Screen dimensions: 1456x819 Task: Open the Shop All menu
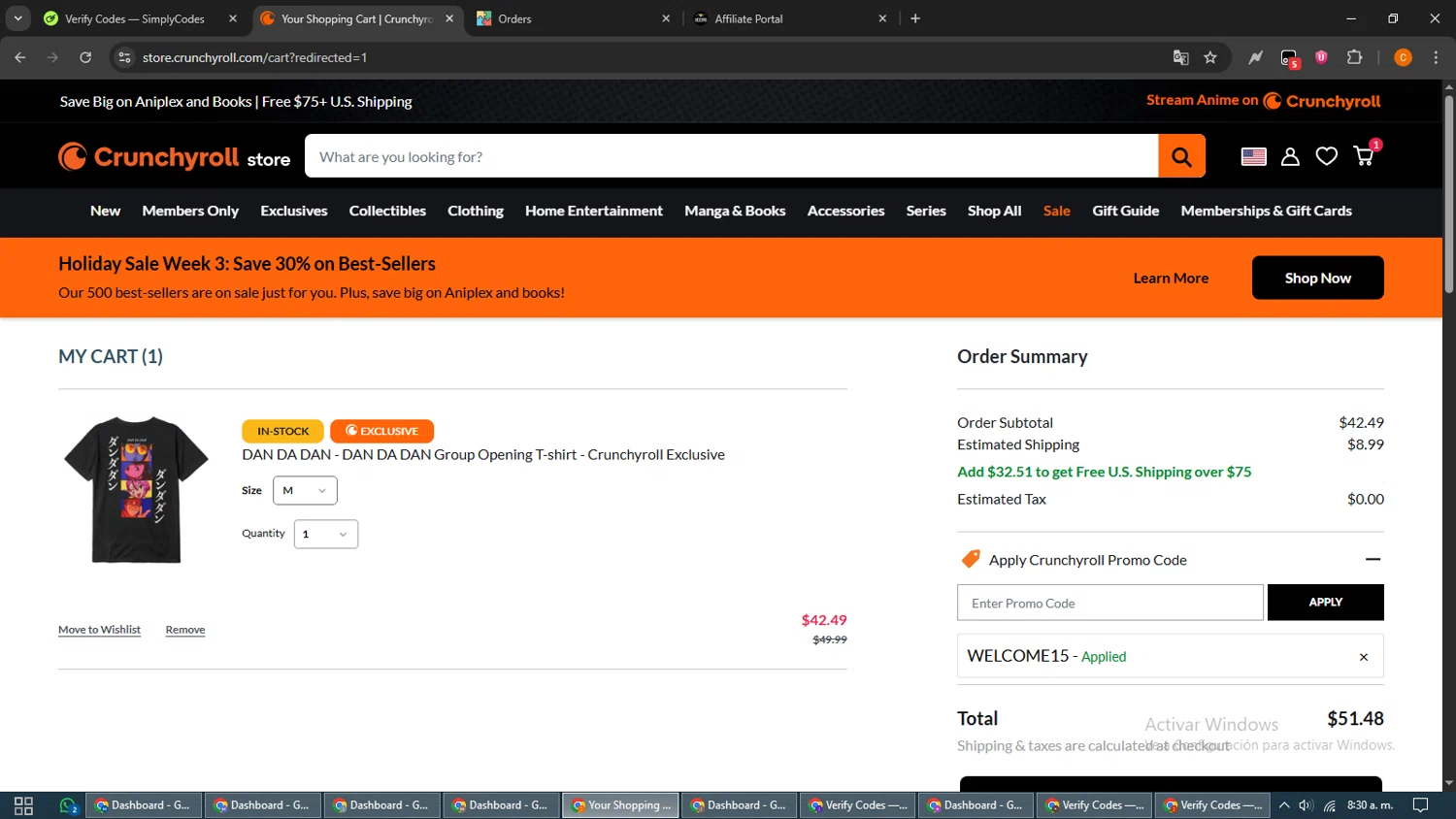coord(995,211)
